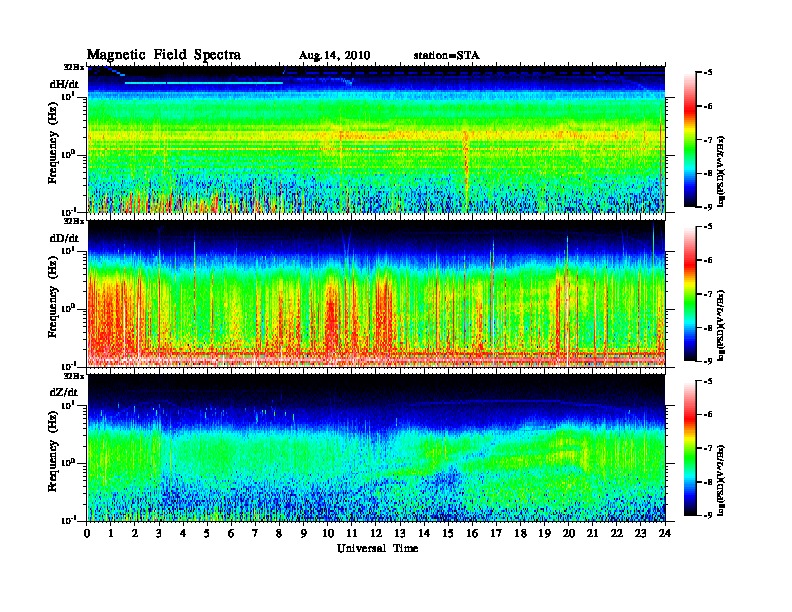This screenshot has height=612, width=792.
Task: Click the dD/dt spectrogram plot
Action: tap(376, 293)
